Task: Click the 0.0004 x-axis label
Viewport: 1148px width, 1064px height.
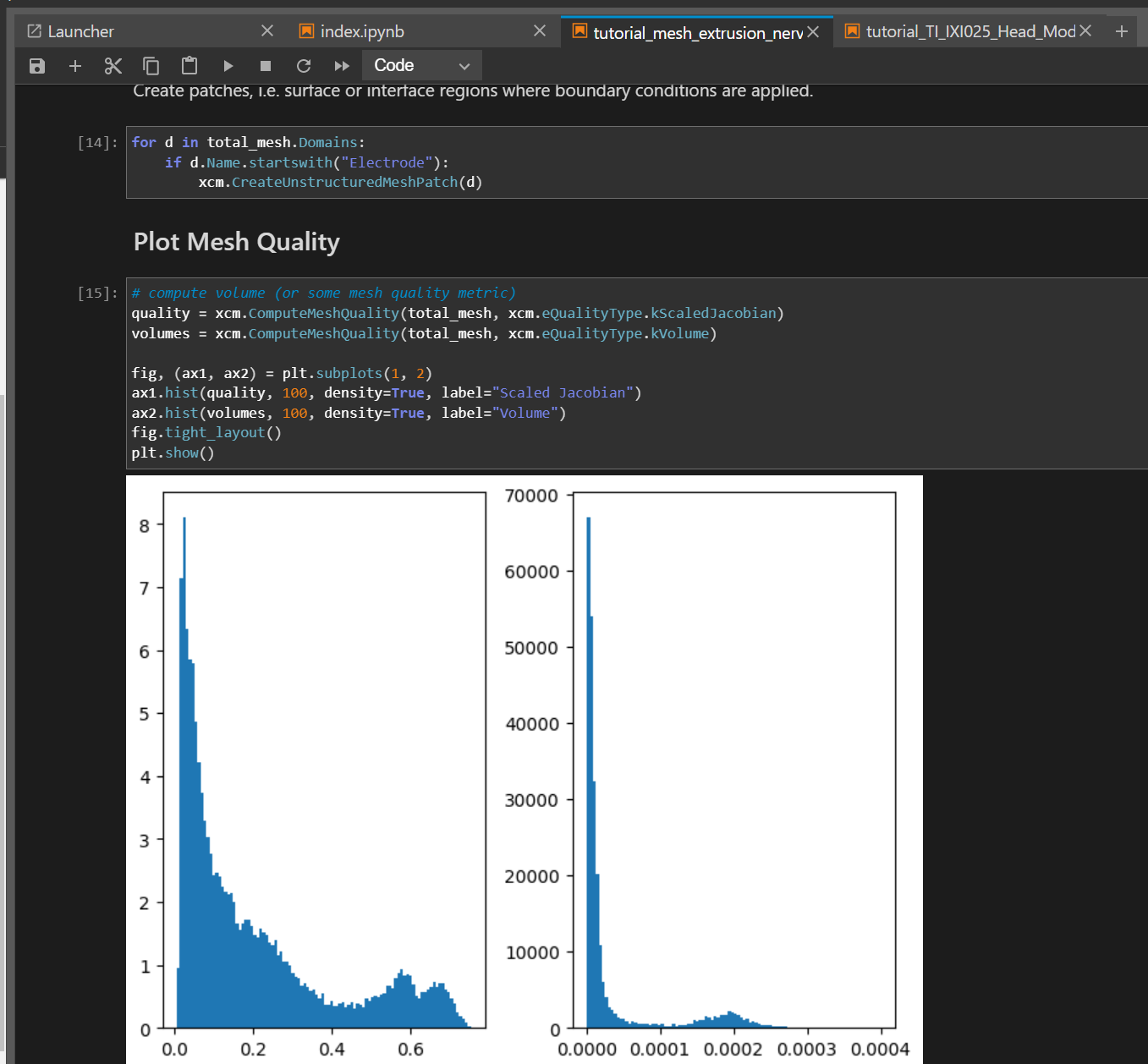Action: tap(880, 1049)
